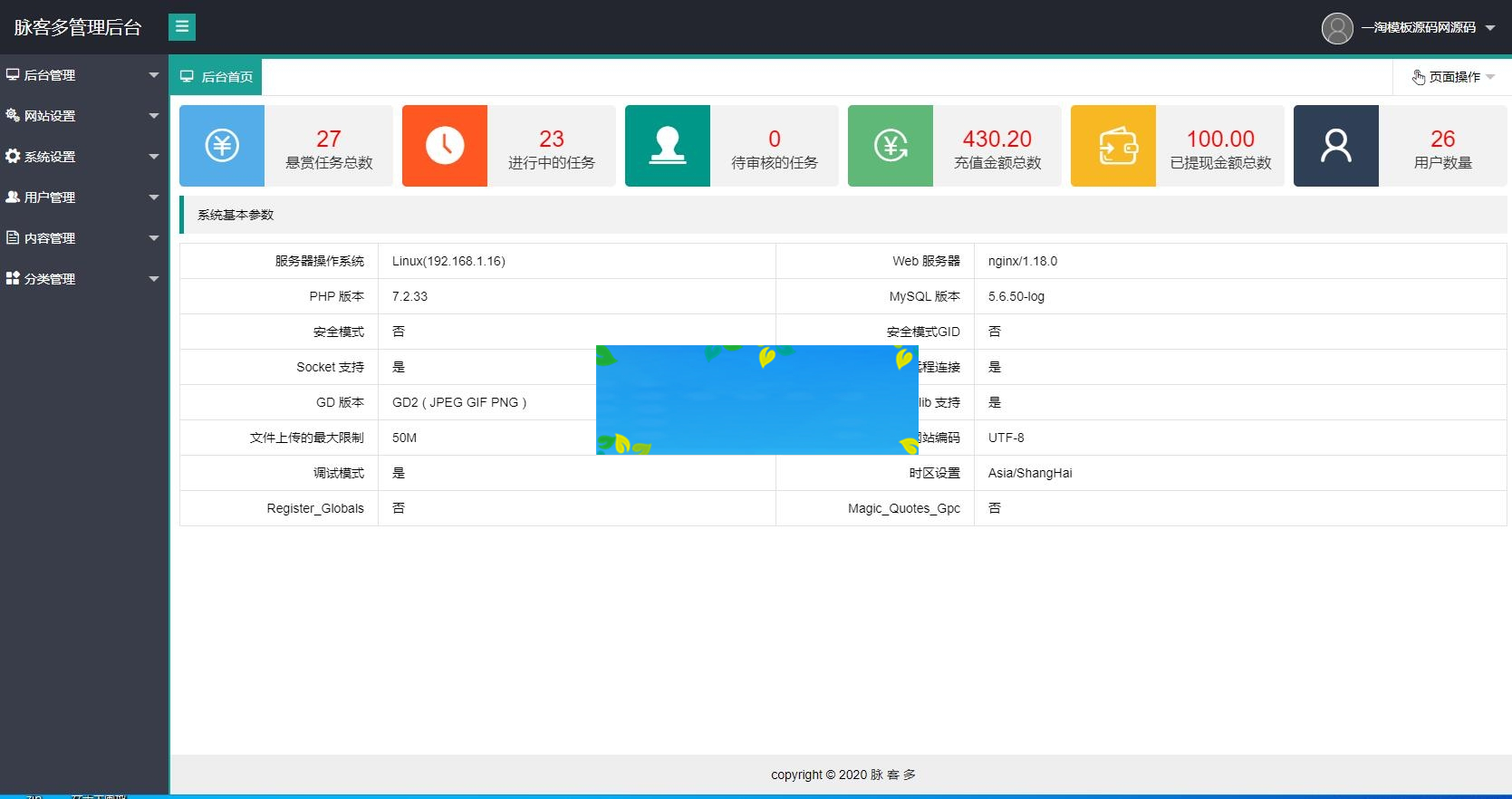Click the yen coin bounty tasks icon
Image resolution: width=1512 pixels, height=799 pixels.
click(222, 146)
